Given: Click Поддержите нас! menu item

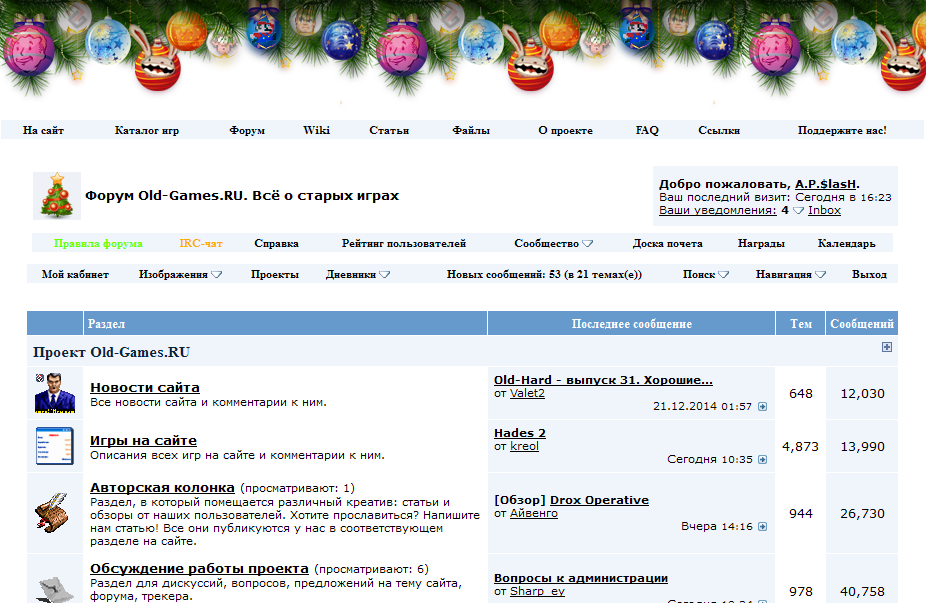Looking at the screenshot, I should pos(842,131).
